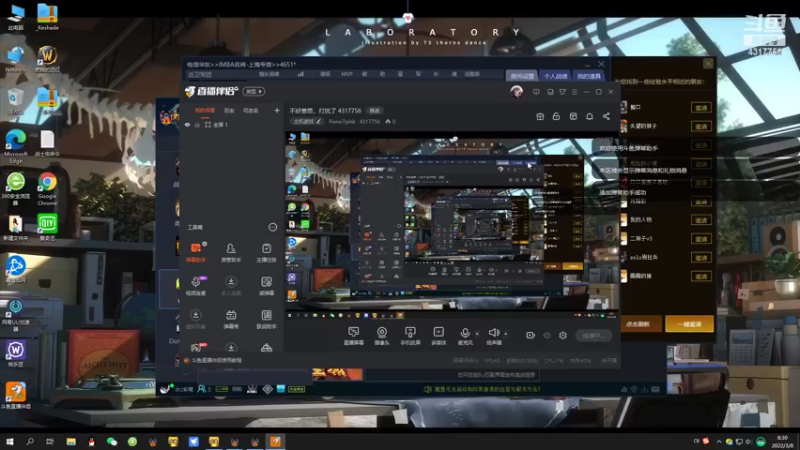This screenshot has width=800, height=450.
Task: Open the lyrics assistant tool
Action: [x=266, y=318]
